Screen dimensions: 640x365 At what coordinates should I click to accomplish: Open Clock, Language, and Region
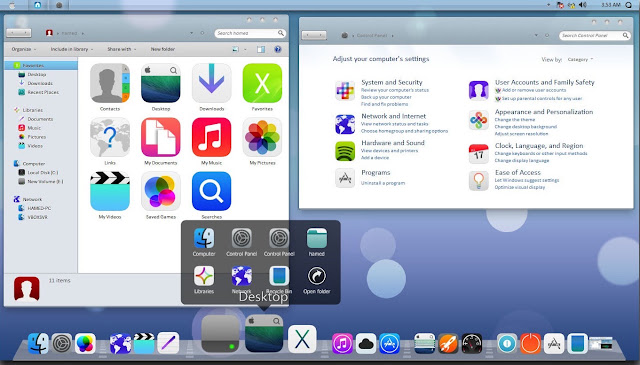539,146
